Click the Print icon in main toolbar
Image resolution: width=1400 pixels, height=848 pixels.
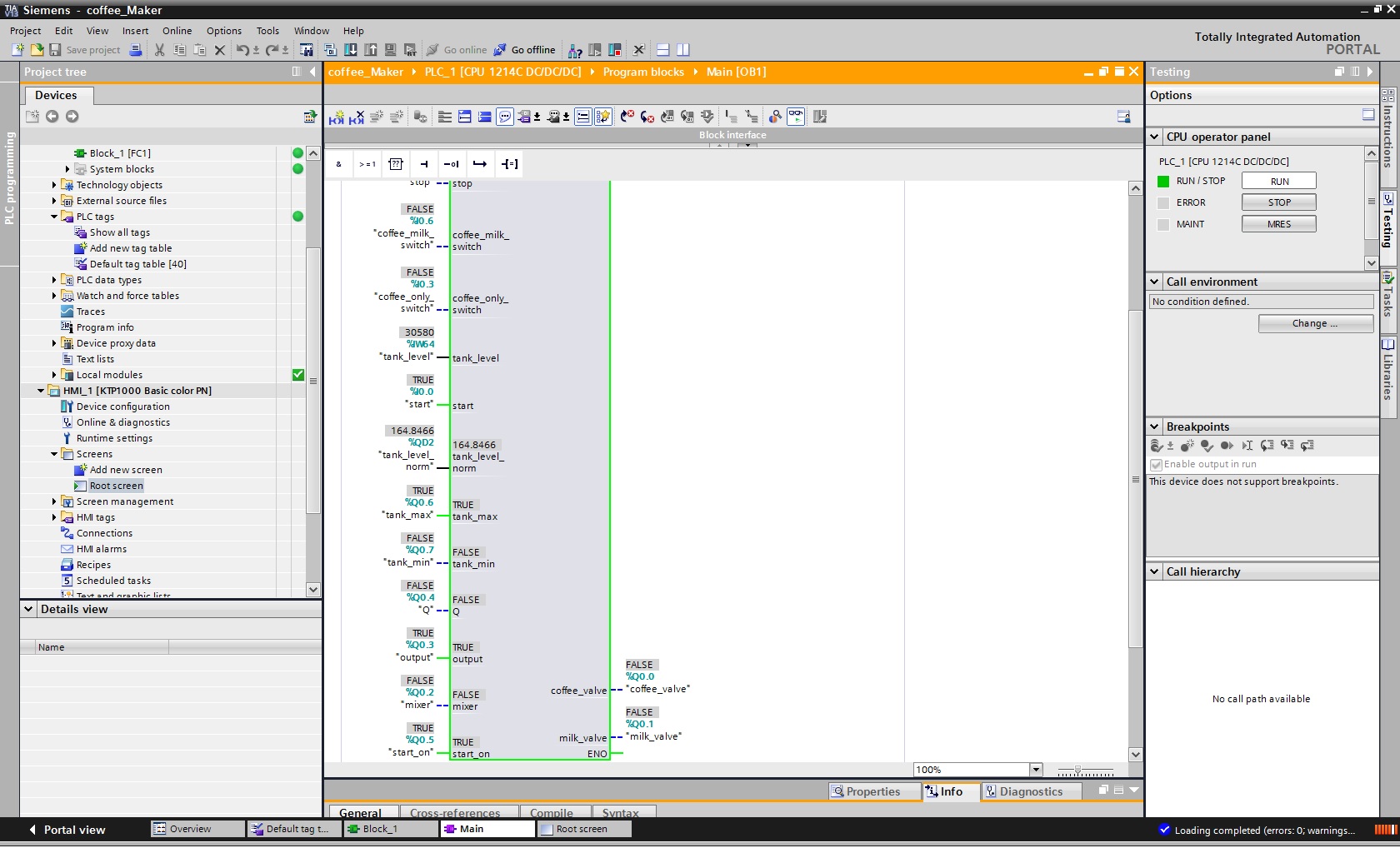click(x=136, y=50)
